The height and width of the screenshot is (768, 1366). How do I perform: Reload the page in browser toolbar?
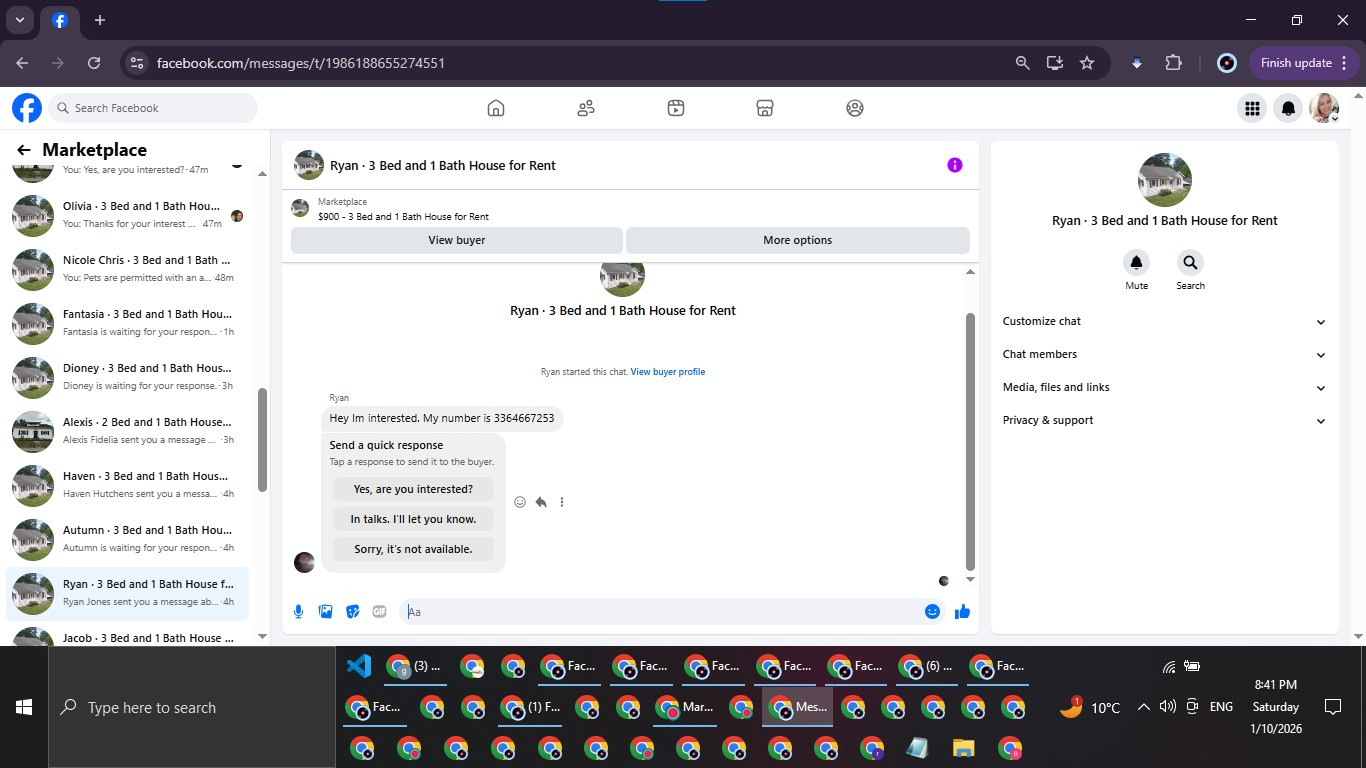click(94, 63)
